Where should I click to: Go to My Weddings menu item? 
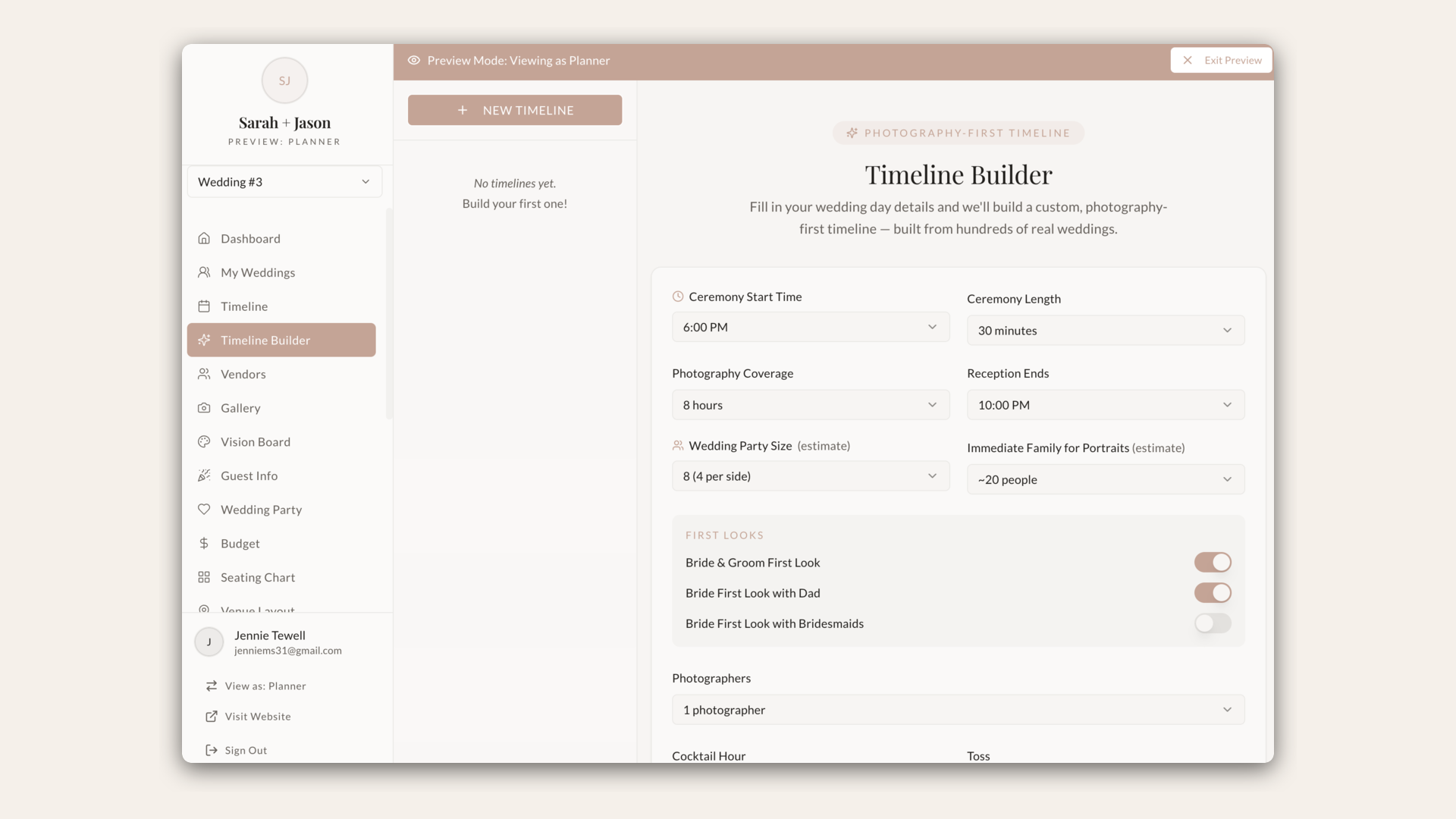tap(281, 272)
